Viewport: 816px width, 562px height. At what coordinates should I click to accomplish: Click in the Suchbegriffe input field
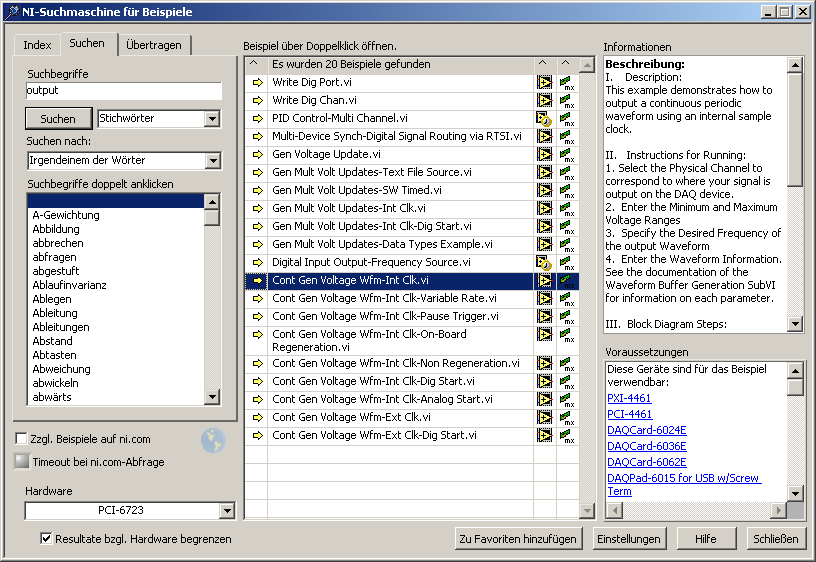(x=124, y=91)
